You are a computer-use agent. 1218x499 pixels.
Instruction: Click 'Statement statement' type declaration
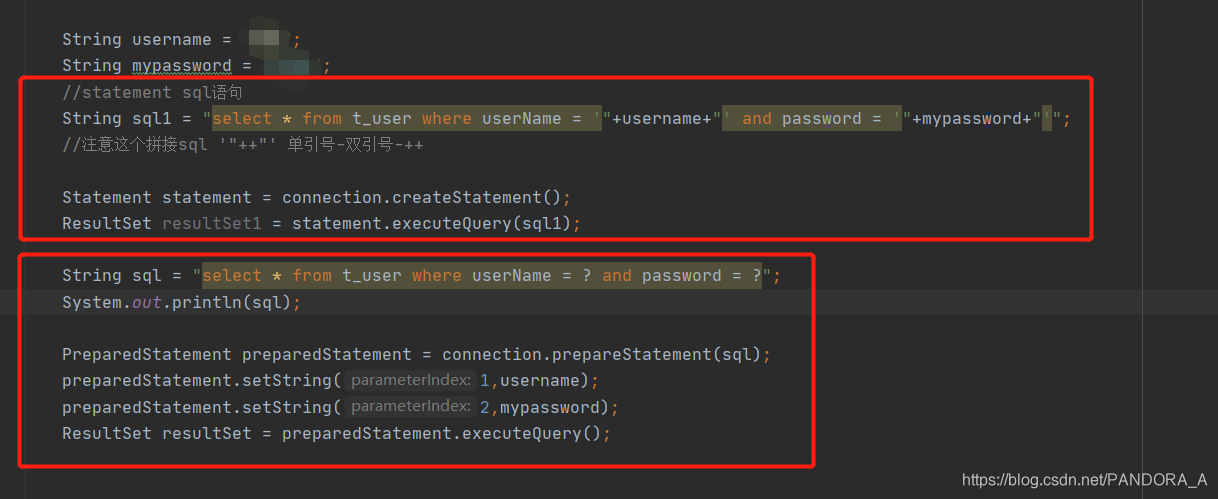(x=157, y=198)
